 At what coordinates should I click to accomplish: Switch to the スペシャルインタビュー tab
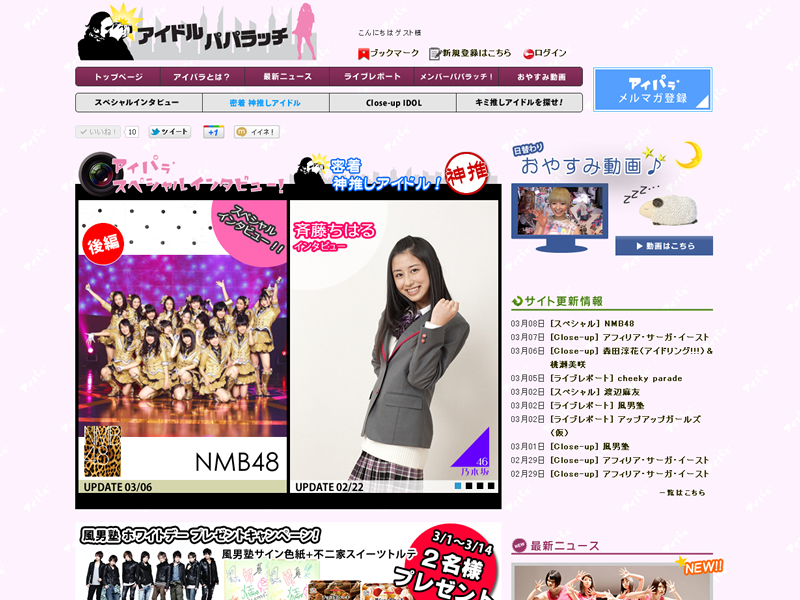point(138,103)
